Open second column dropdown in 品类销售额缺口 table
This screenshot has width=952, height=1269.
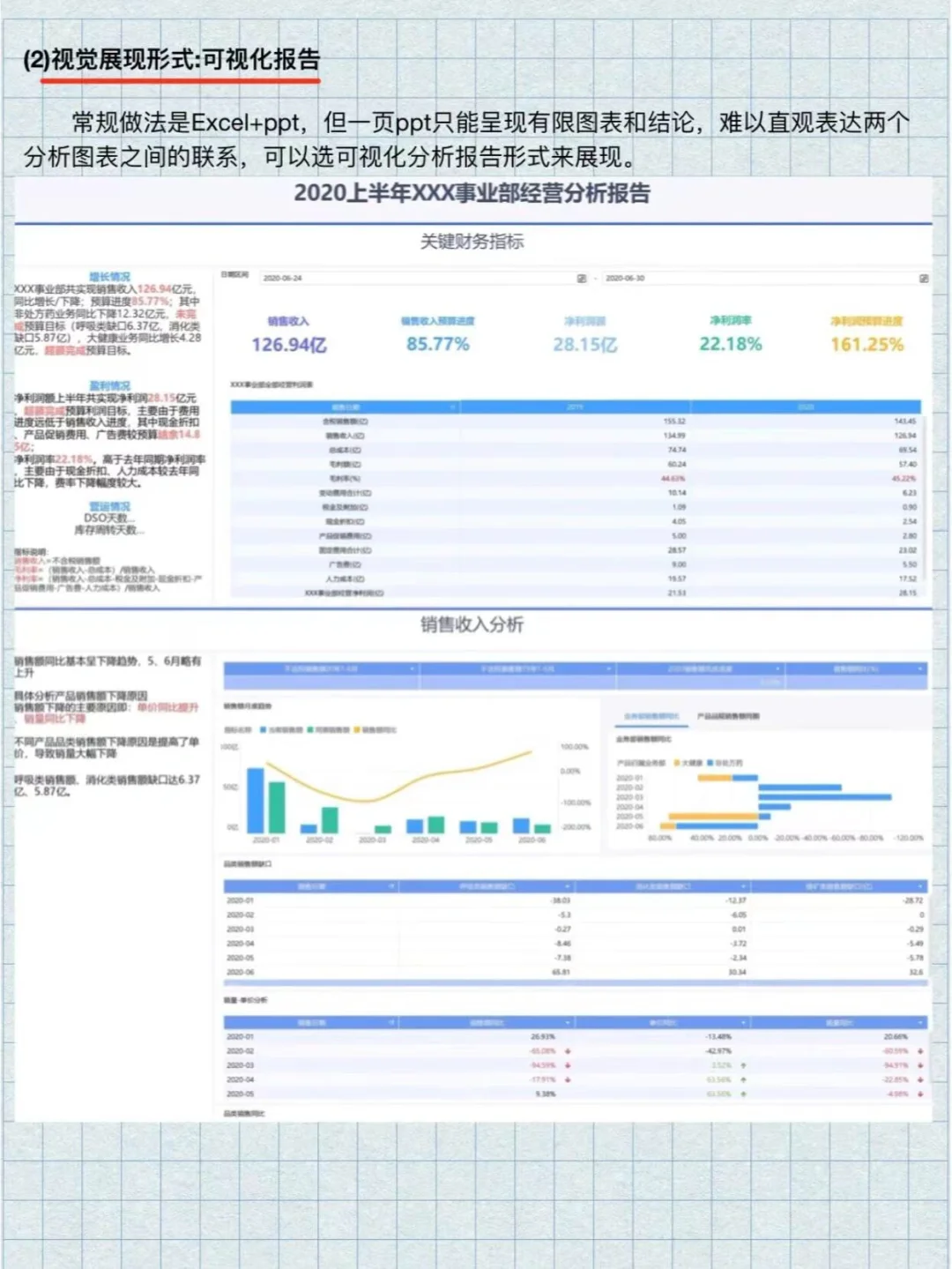click(568, 886)
